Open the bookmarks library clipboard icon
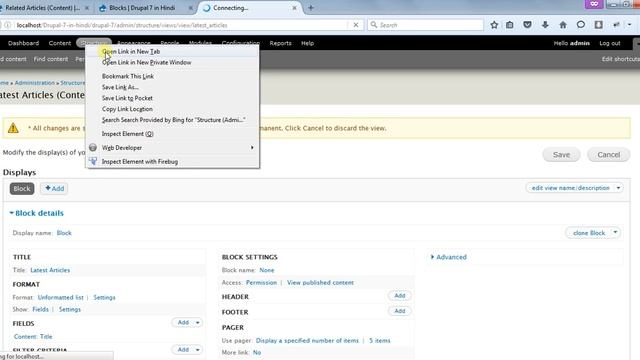This screenshot has height=360, width=640. 510,25
